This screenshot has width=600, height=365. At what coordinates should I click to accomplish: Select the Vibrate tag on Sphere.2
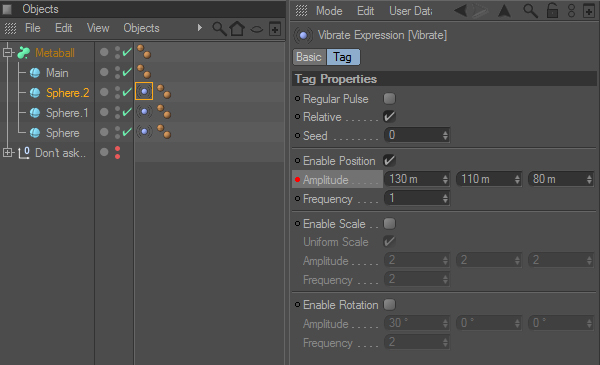tap(144, 91)
